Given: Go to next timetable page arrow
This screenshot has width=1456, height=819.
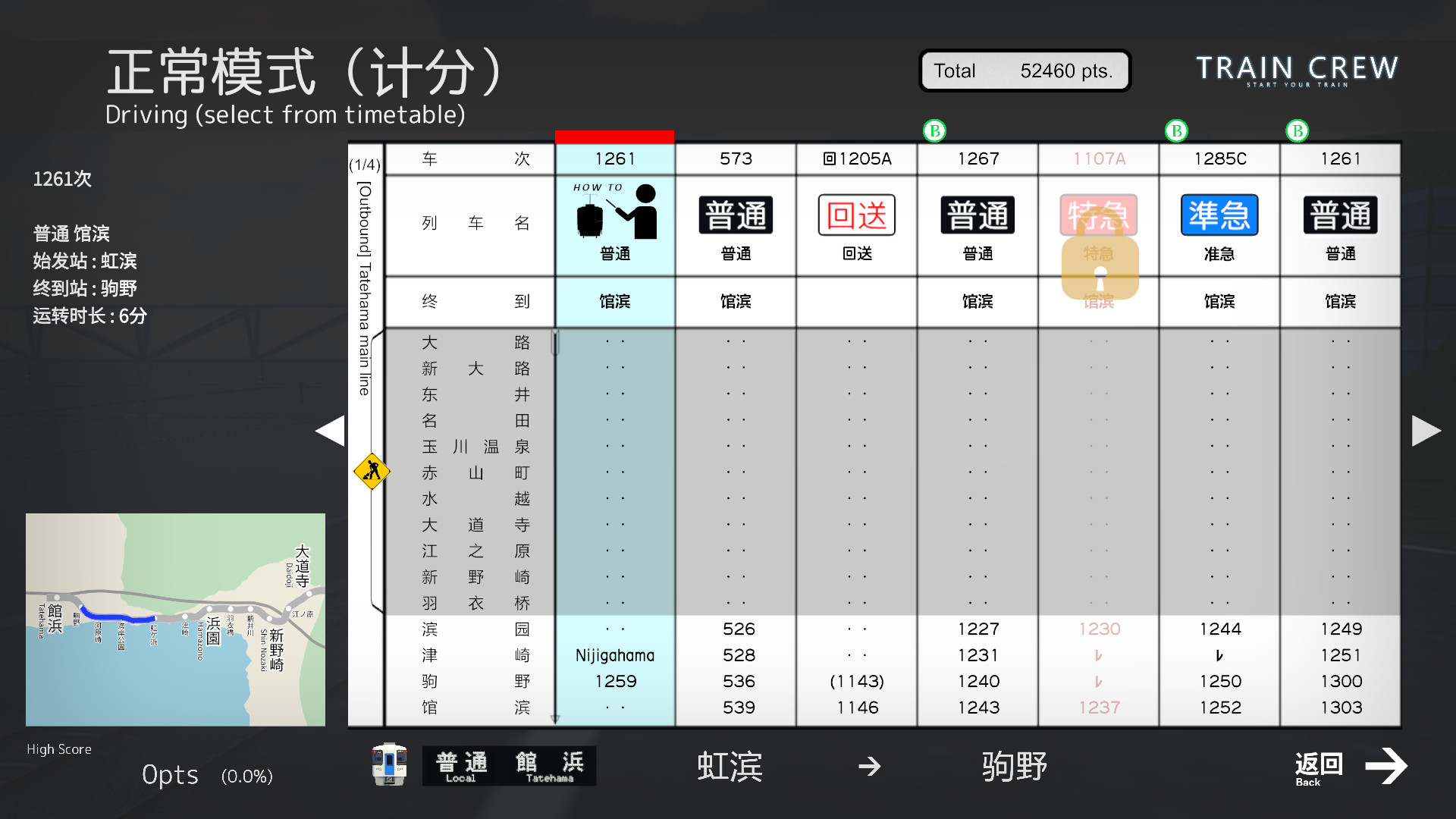Looking at the screenshot, I should pos(1426,431).
